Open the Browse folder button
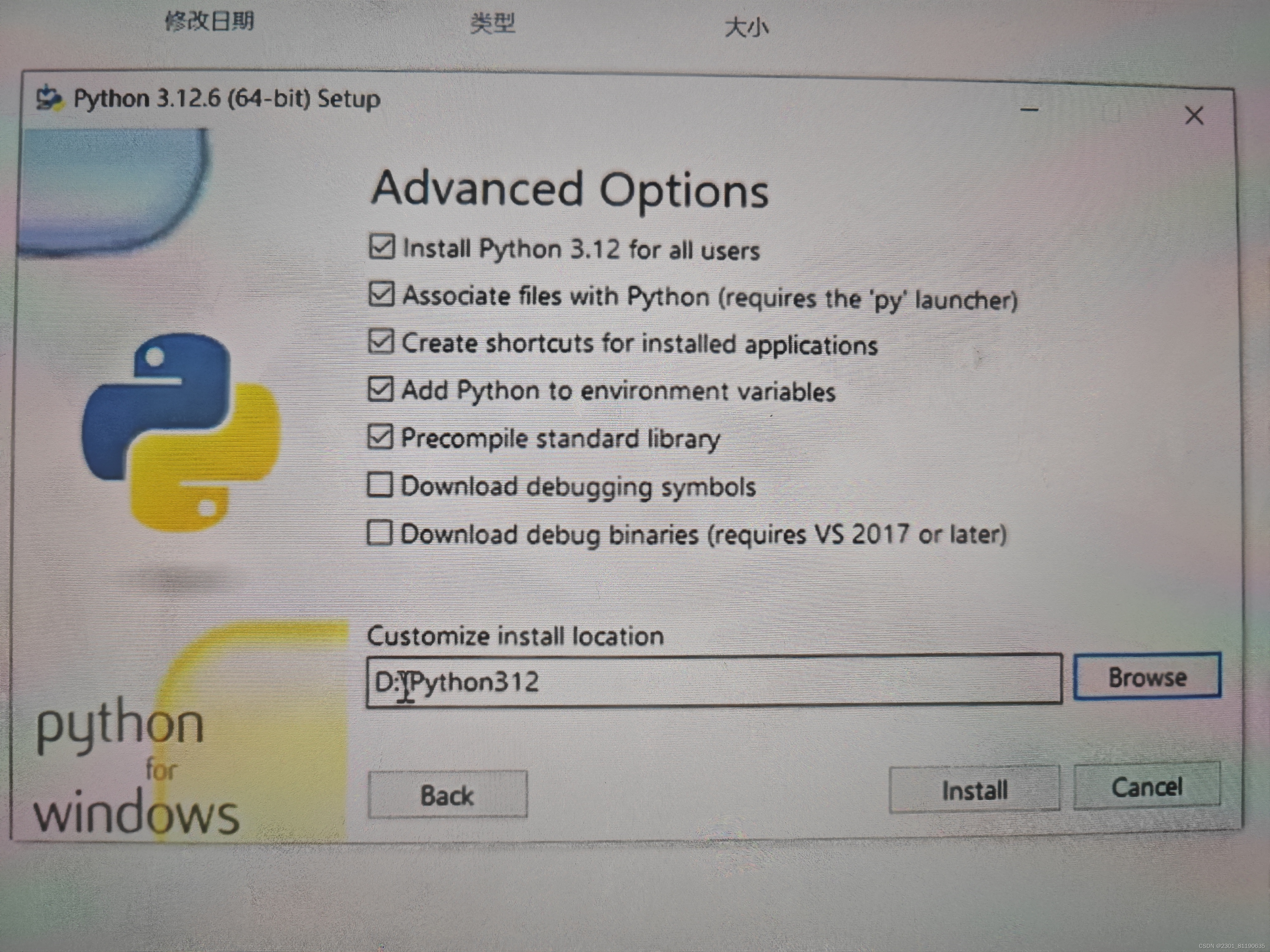1270x952 pixels. [1147, 676]
